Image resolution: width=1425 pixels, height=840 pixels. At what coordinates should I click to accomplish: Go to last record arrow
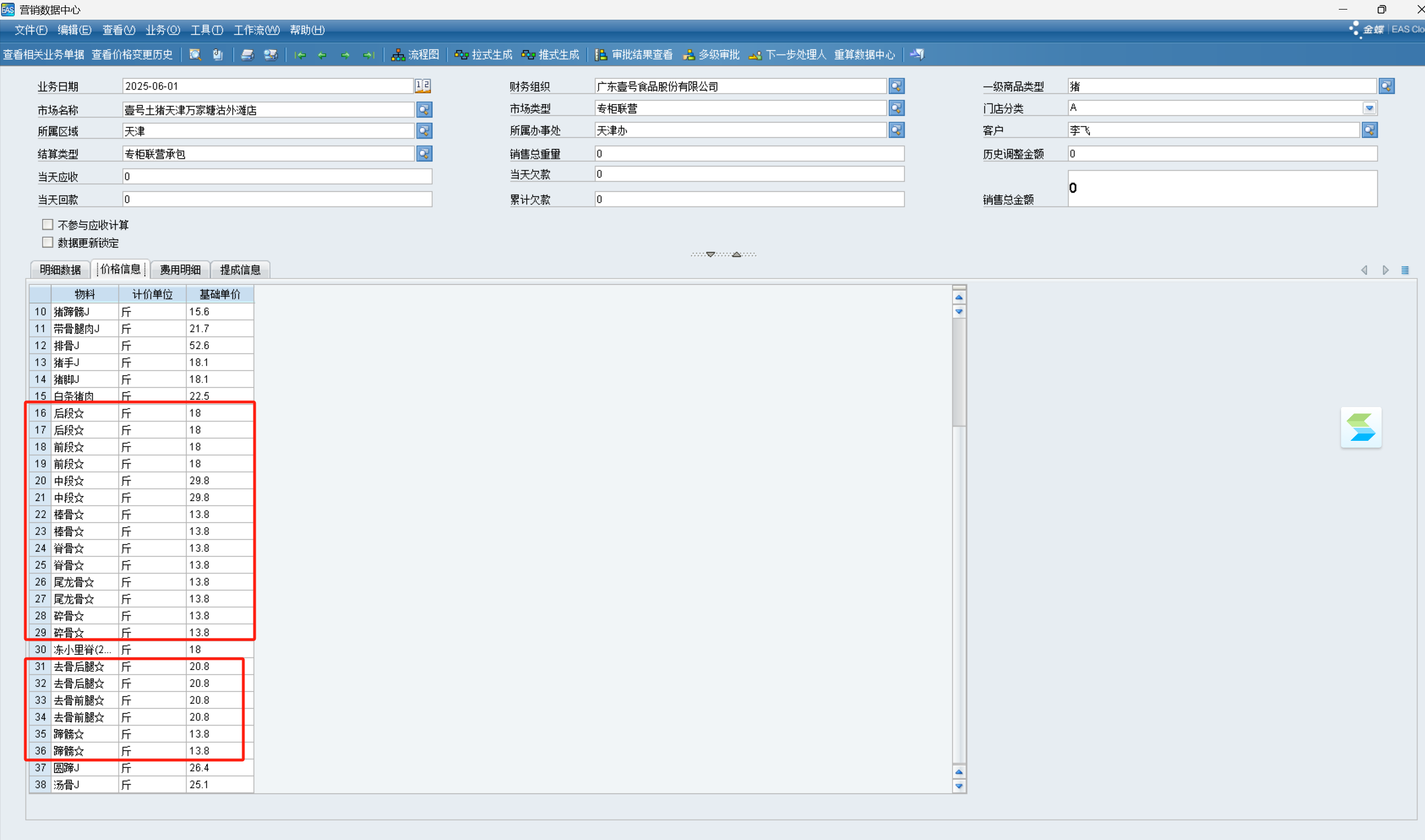[368, 55]
